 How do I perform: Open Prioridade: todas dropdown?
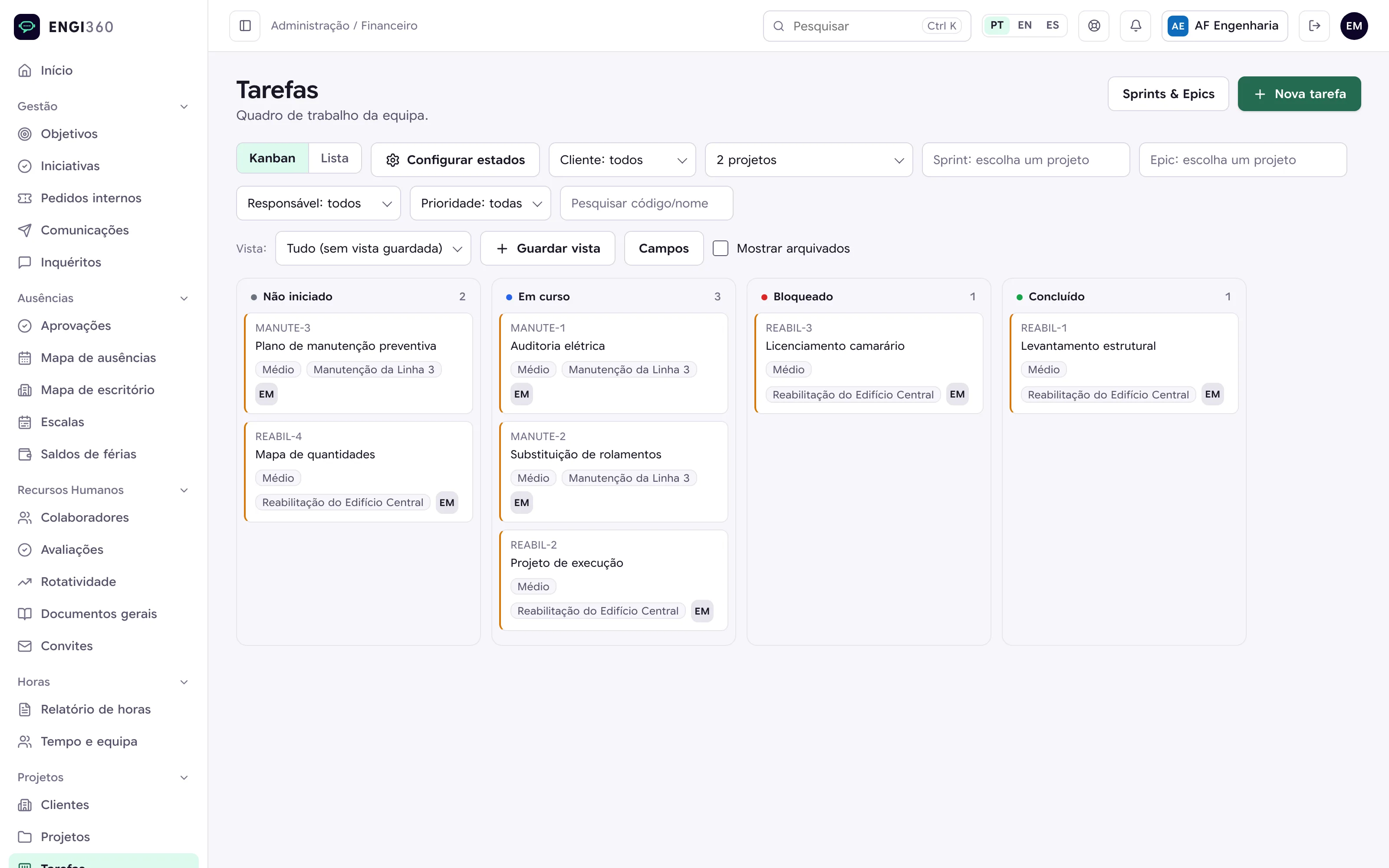click(481, 203)
